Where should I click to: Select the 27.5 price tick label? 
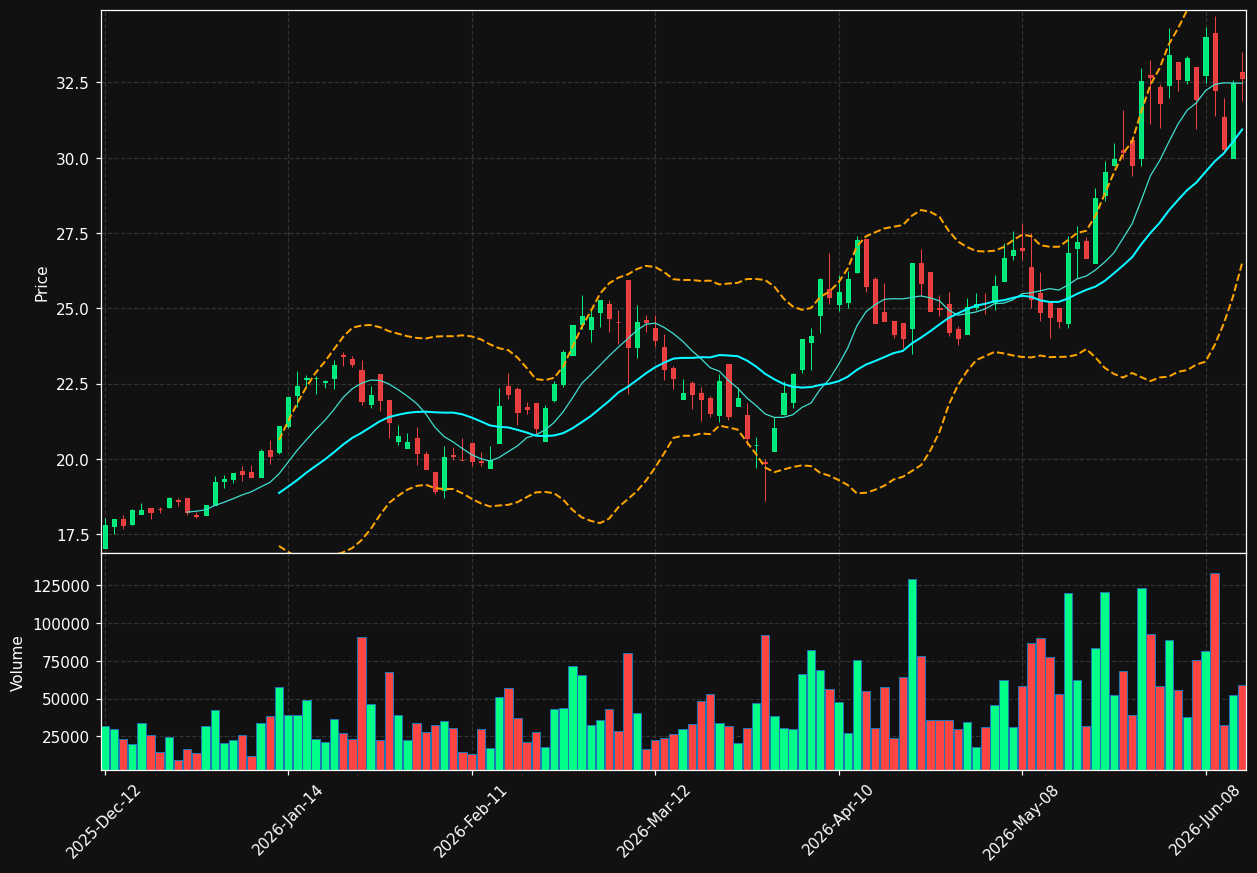tap(72, 234)
